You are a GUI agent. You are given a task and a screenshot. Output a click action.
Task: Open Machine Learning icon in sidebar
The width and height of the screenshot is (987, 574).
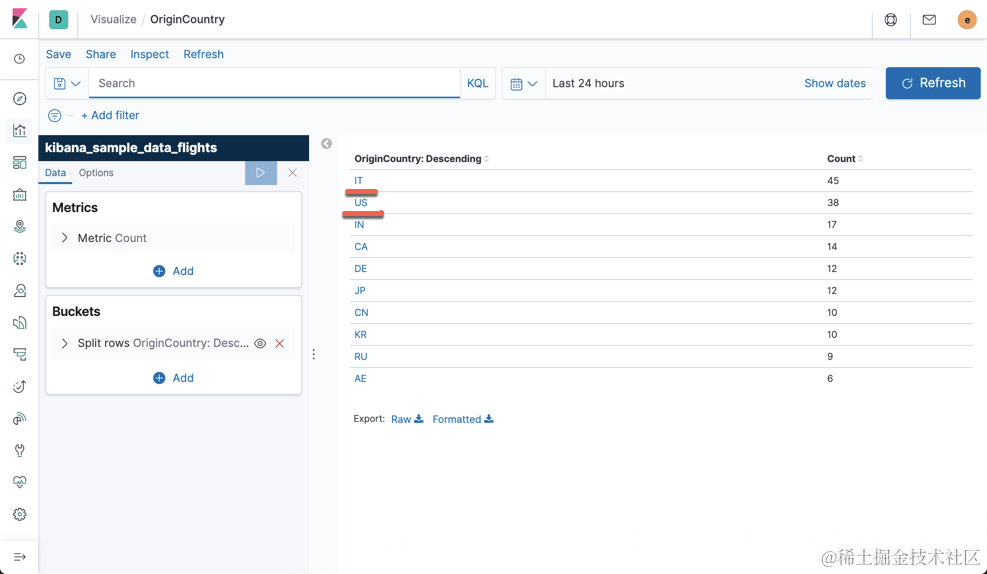click(20, 258)
